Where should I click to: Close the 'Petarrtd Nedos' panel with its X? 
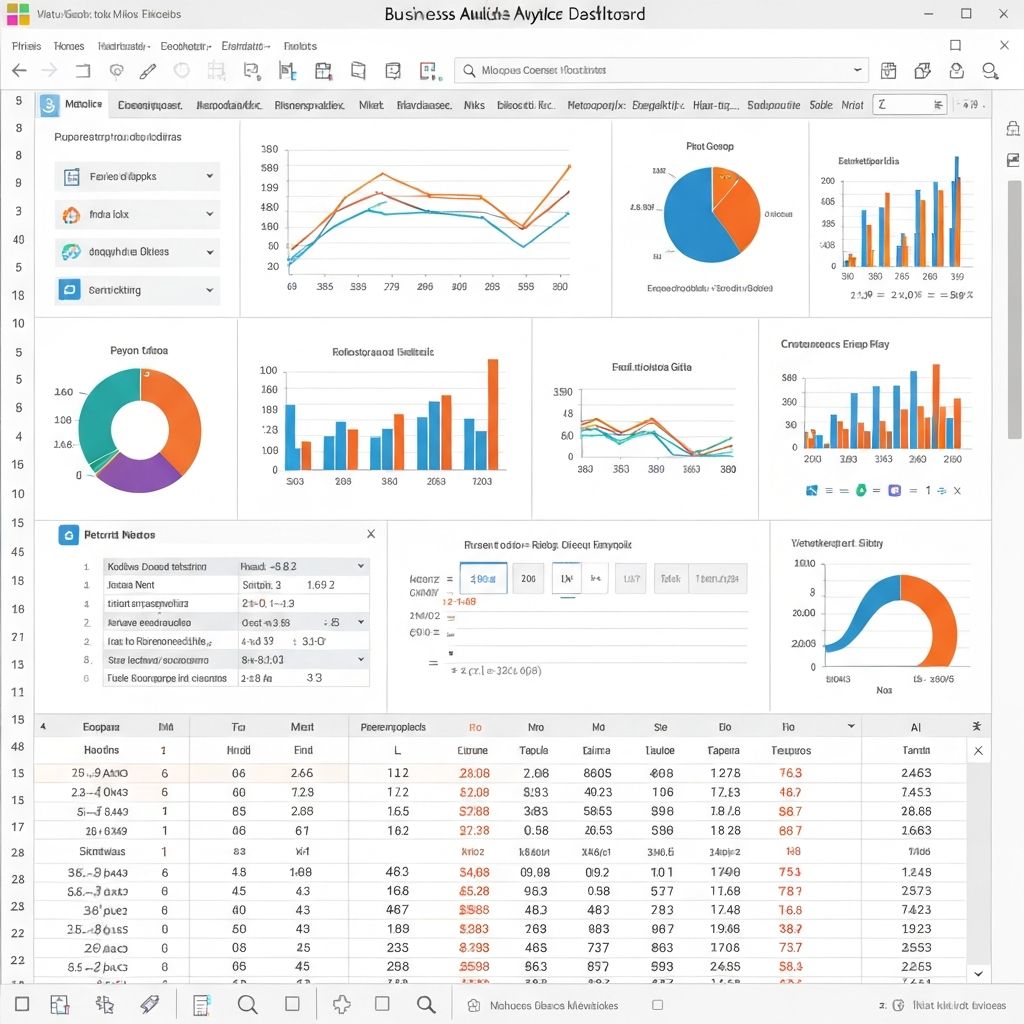click(371, 535)
